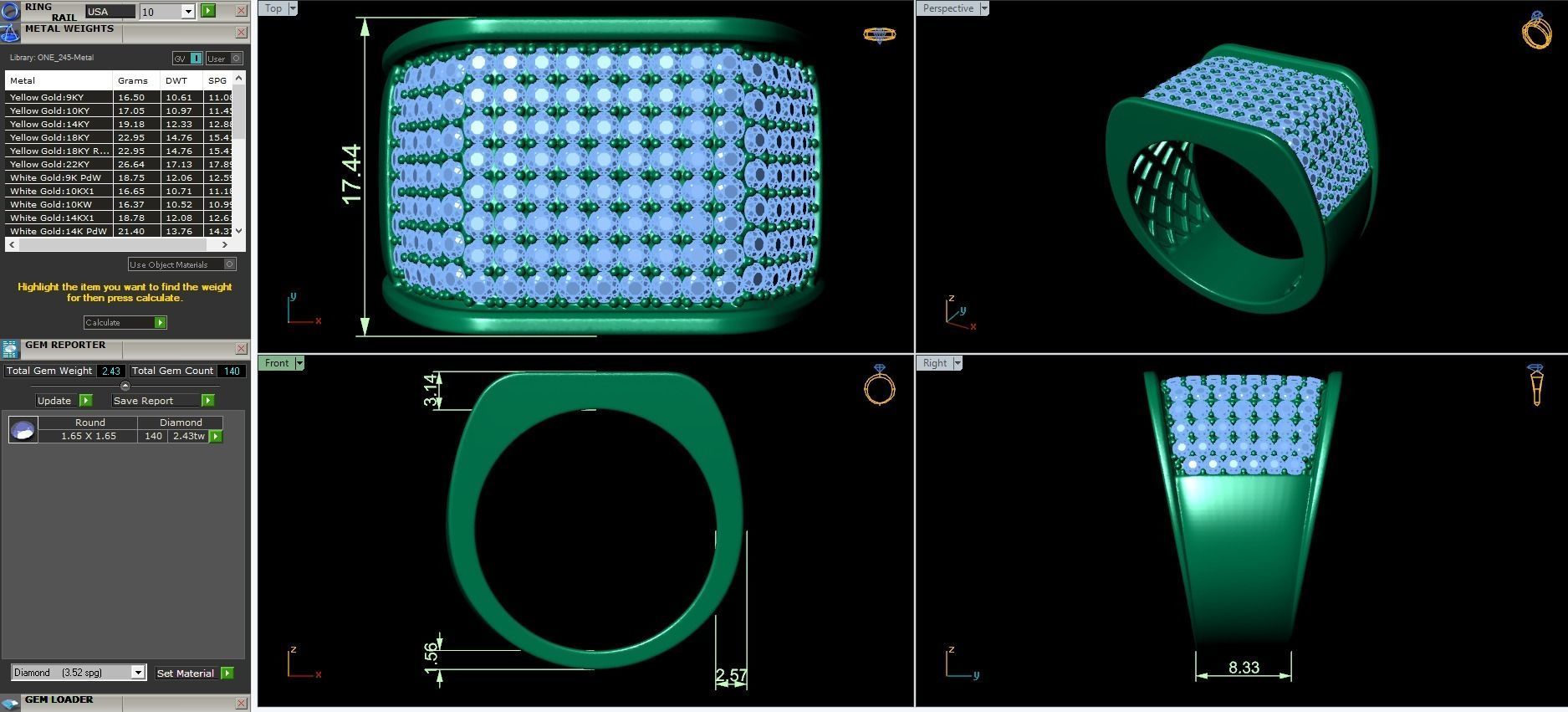Select the White Gold:14KX1 row
Viewport: 1568px width, 712px height.
click(120, 218)
